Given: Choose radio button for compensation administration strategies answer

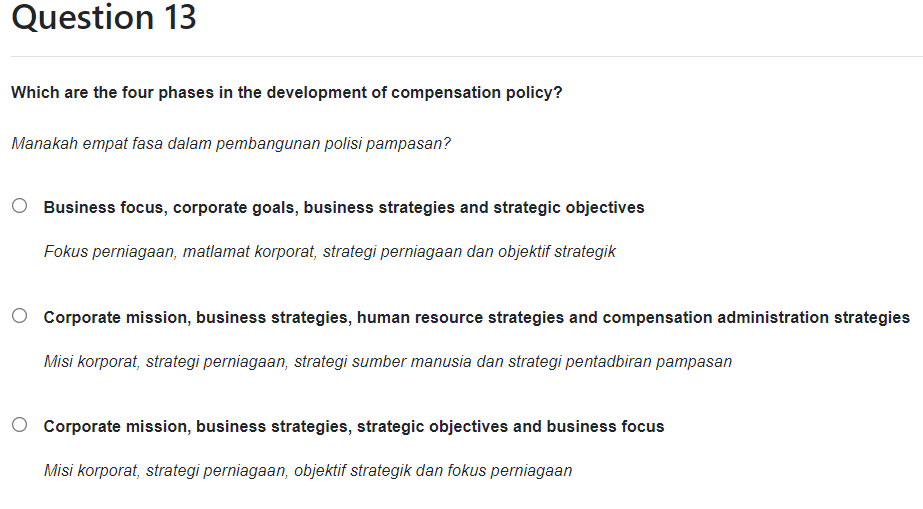Looking at the screenshot, I should 20,317.
